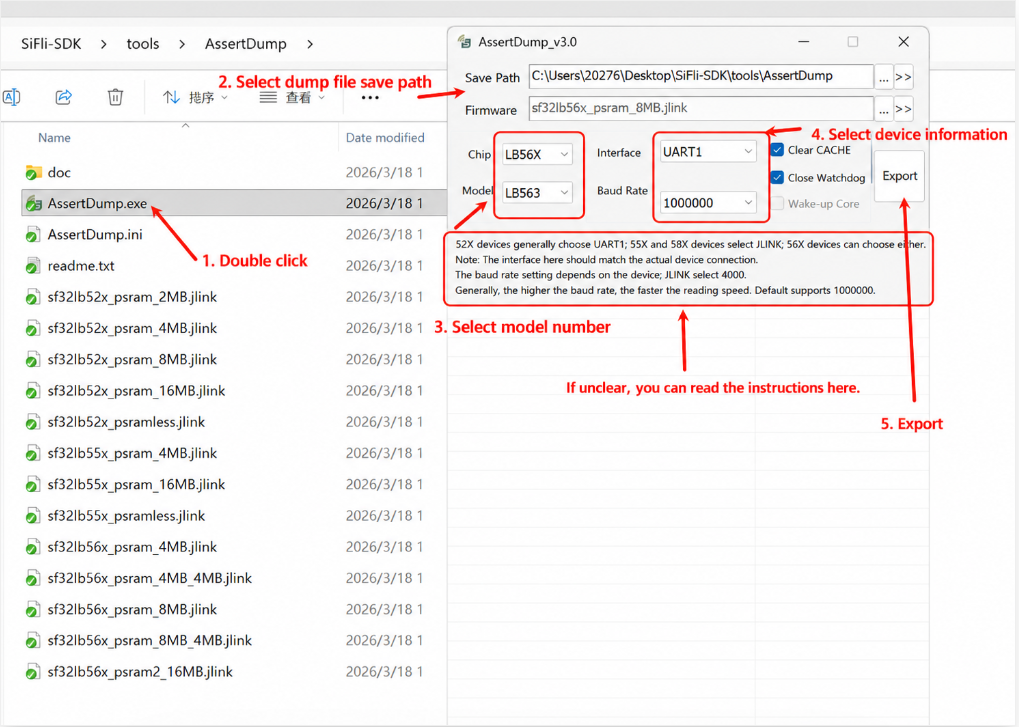Browse for Firmware with the ... button
The width and height of the screenshot is (1019, 727).
pyautogui.click(x=883, y=109)
